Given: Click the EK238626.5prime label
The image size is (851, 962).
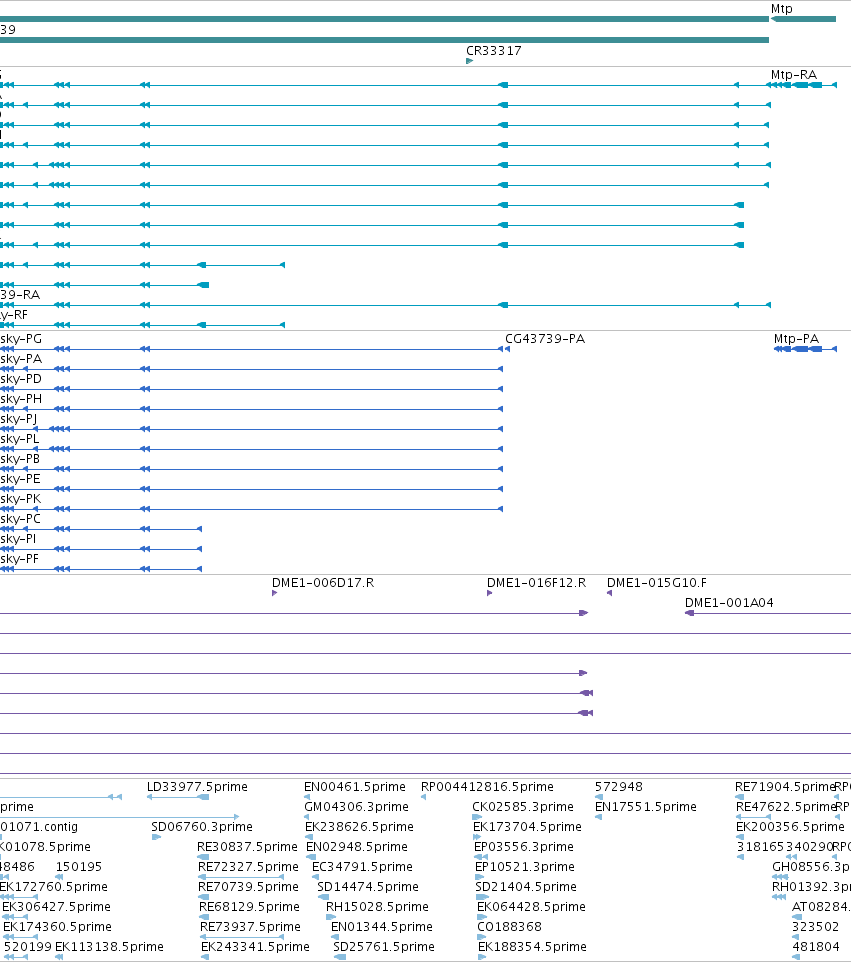Looking at the screenshot, I should (360, 827).
